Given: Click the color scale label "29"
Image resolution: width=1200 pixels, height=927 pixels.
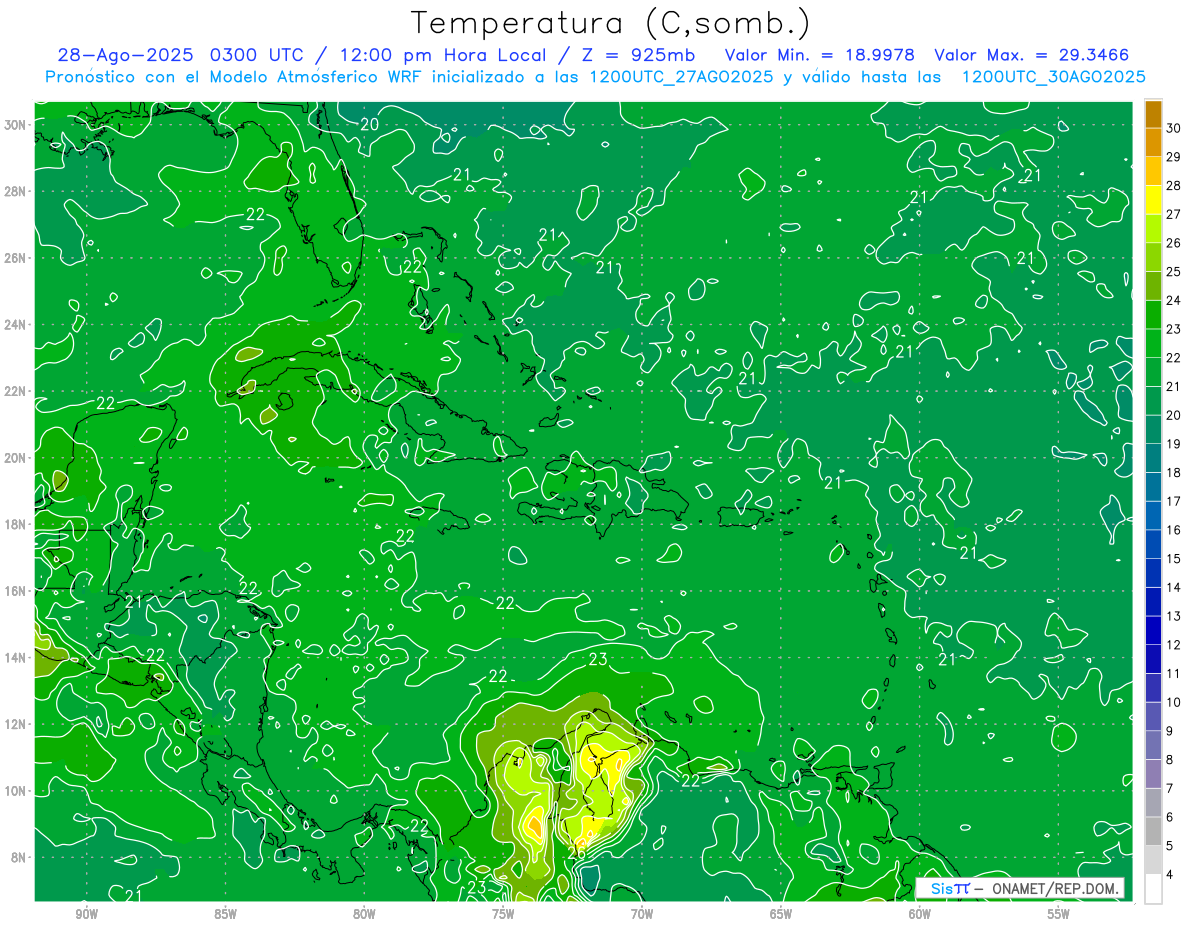Looking at the screenshot, I should [1174, 157].
